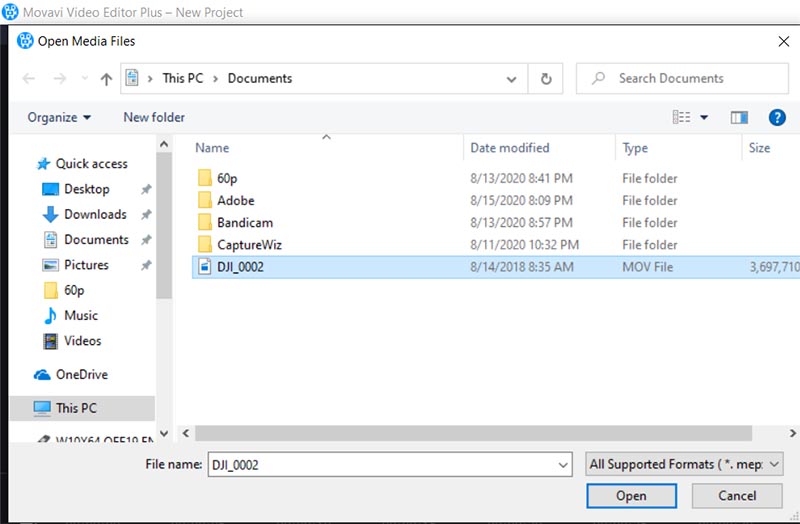Select Documents in address breadcrumb

(x=260, y=78)
